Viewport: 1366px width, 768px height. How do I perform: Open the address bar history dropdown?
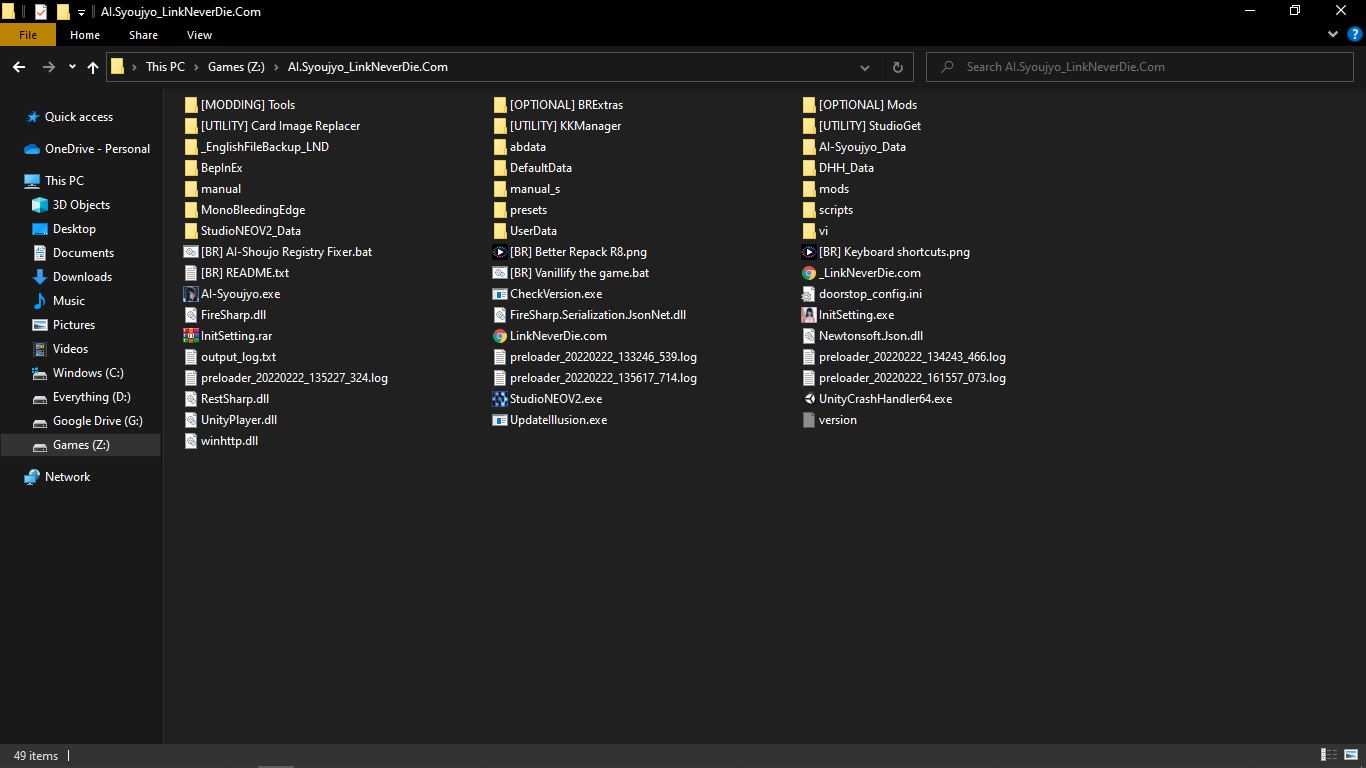tap(864, 67)
